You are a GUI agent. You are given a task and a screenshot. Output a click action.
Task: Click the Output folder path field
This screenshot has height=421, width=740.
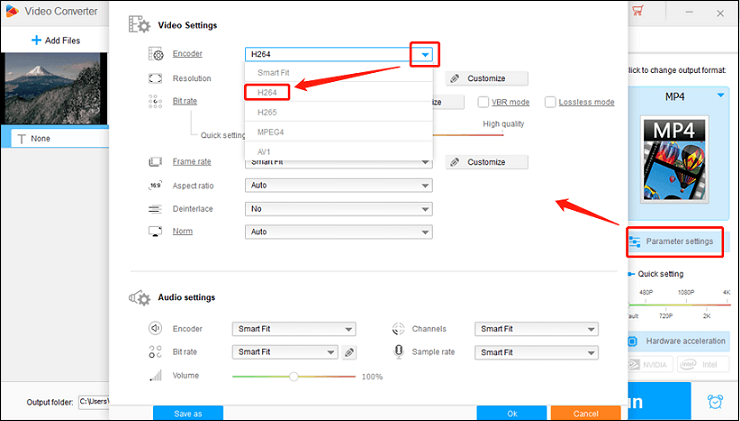pos(93,402)
